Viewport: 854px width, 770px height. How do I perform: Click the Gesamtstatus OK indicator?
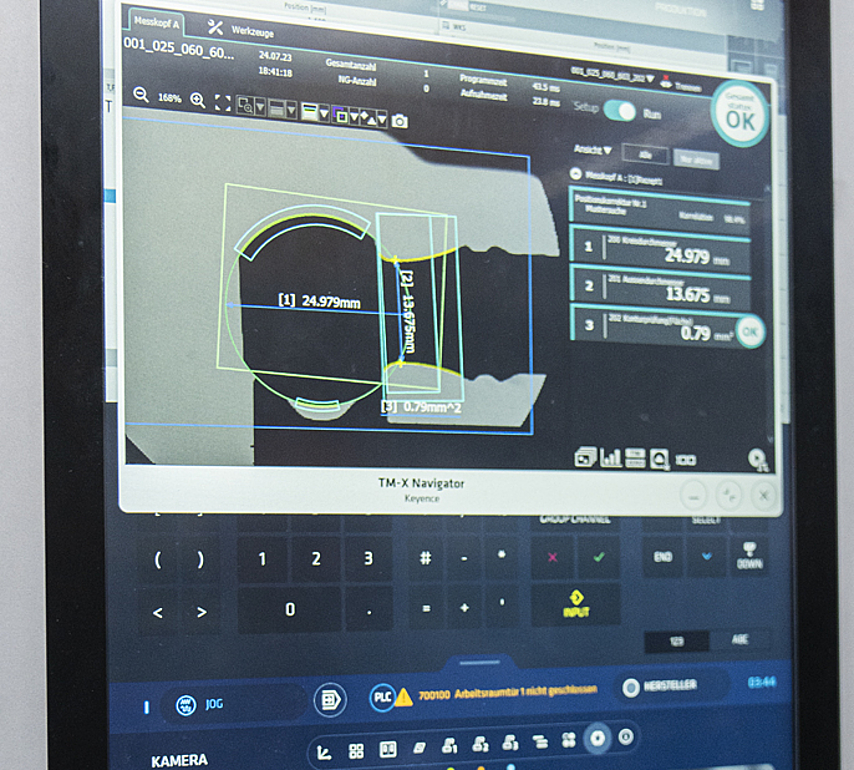coord(740,114)
